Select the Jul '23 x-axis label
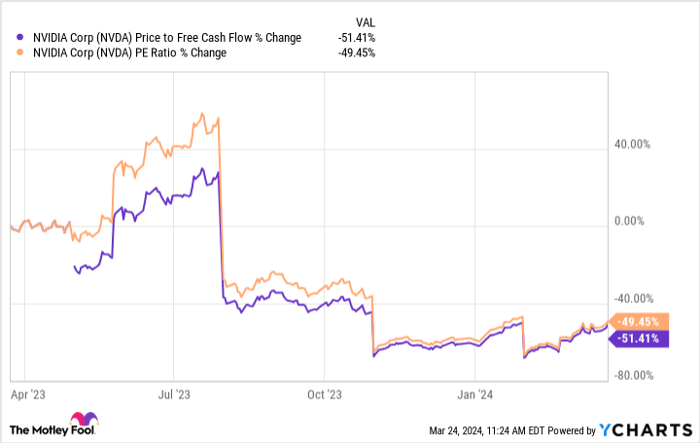This screenshot has height=443, width=700. point(175,393)
